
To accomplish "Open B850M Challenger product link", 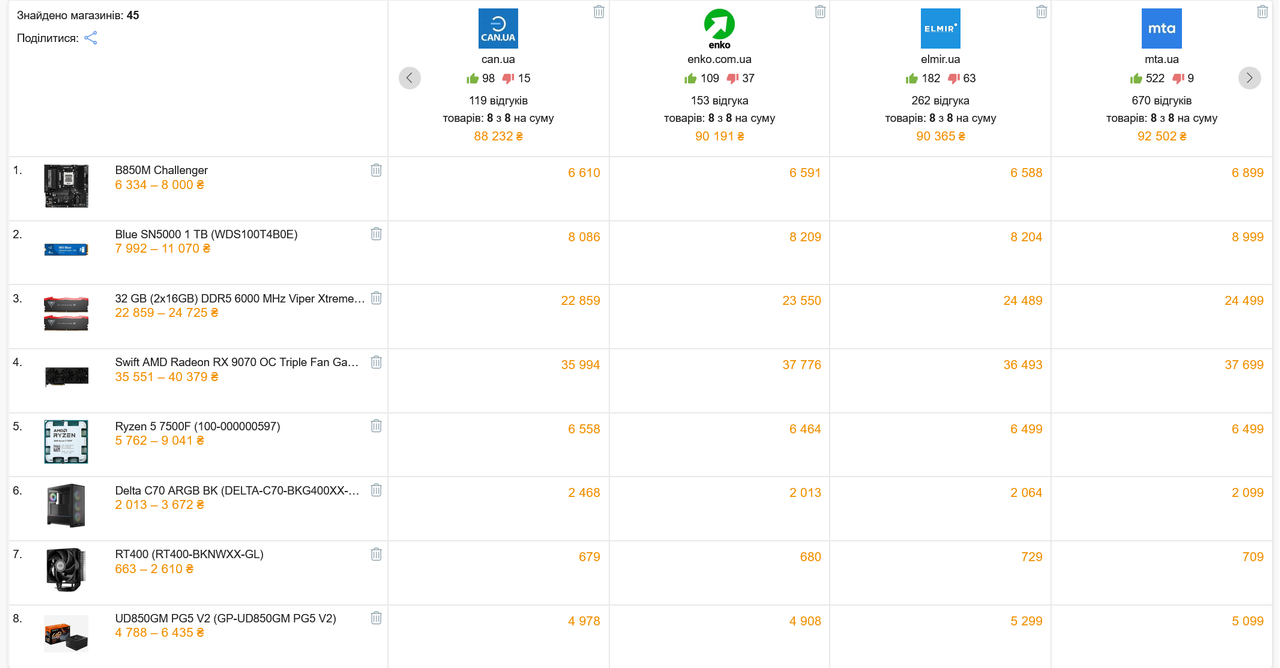I will (x=161, y=170).
